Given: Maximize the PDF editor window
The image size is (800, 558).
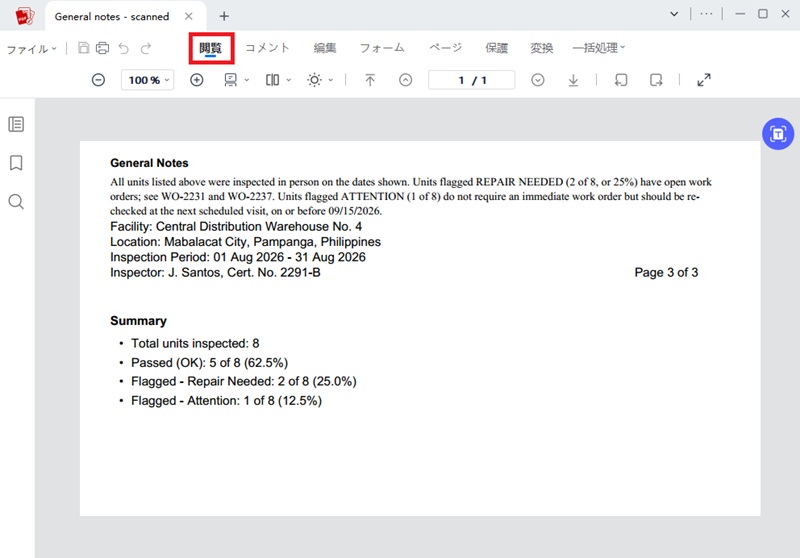Looking at the screenshot, I should coord(763,14).
